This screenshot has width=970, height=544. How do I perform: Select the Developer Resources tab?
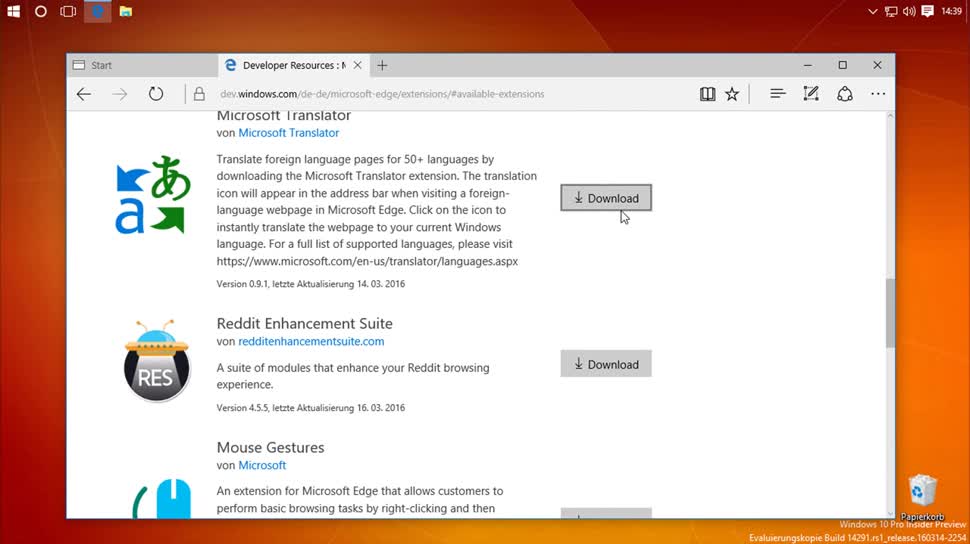point(294,65)
